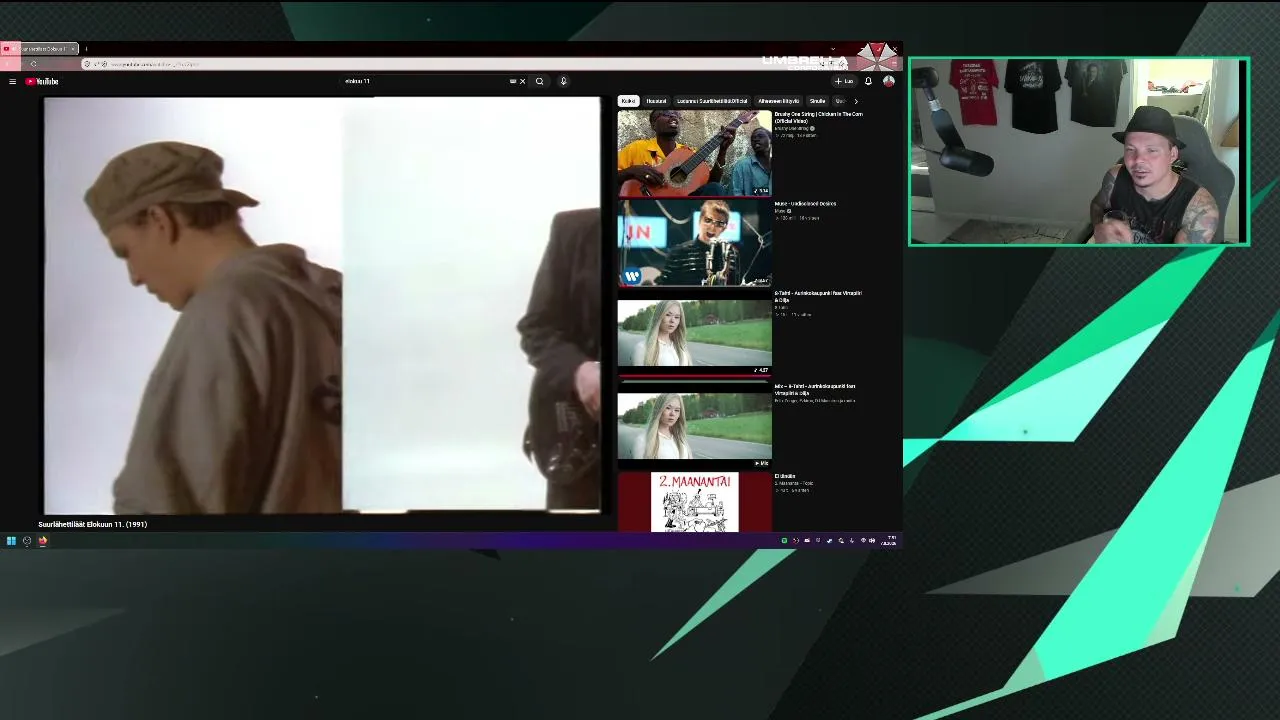This screenshot has width=1280, height=720.
Task: Open a new browser tab
Action: (x=86, y=48)
